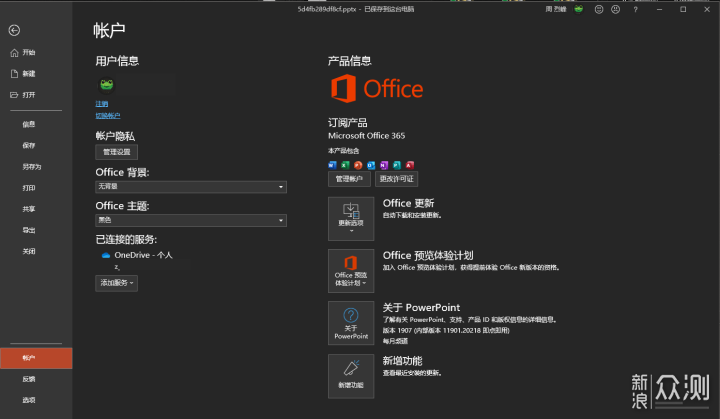Open the Office 主题 dropdown showing 黑色

coord(191,220)
